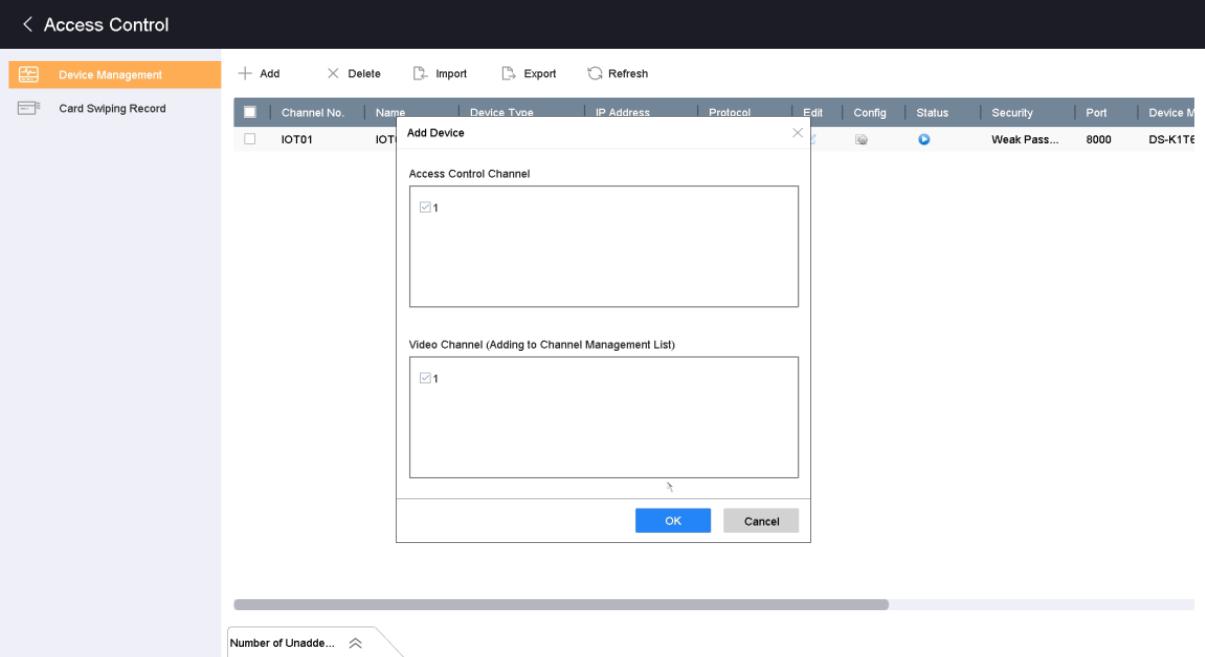Click the Import toolbar icon
The image size is (1205, 657).
click(x=420, y=74)
